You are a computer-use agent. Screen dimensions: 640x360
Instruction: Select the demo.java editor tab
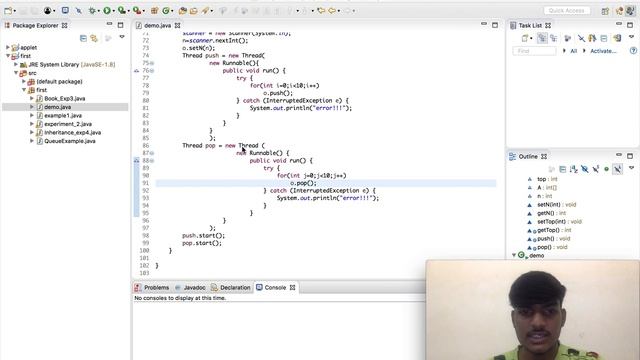tap(158, 25)
